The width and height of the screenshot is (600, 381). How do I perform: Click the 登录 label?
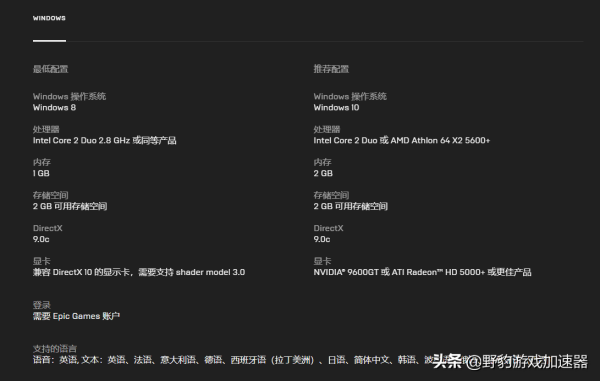tap(42, 305)
